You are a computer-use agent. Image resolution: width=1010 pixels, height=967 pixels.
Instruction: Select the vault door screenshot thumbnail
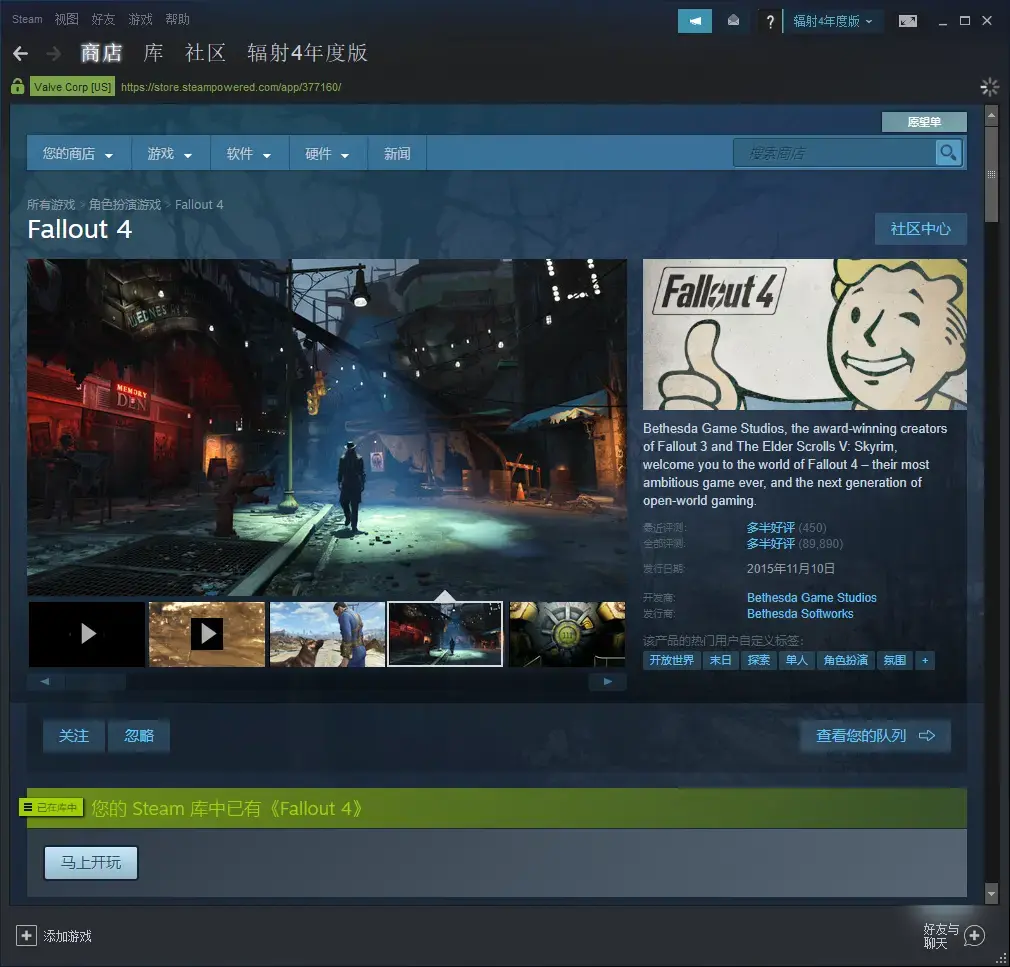pyautogui.click(x=567, y=634)
